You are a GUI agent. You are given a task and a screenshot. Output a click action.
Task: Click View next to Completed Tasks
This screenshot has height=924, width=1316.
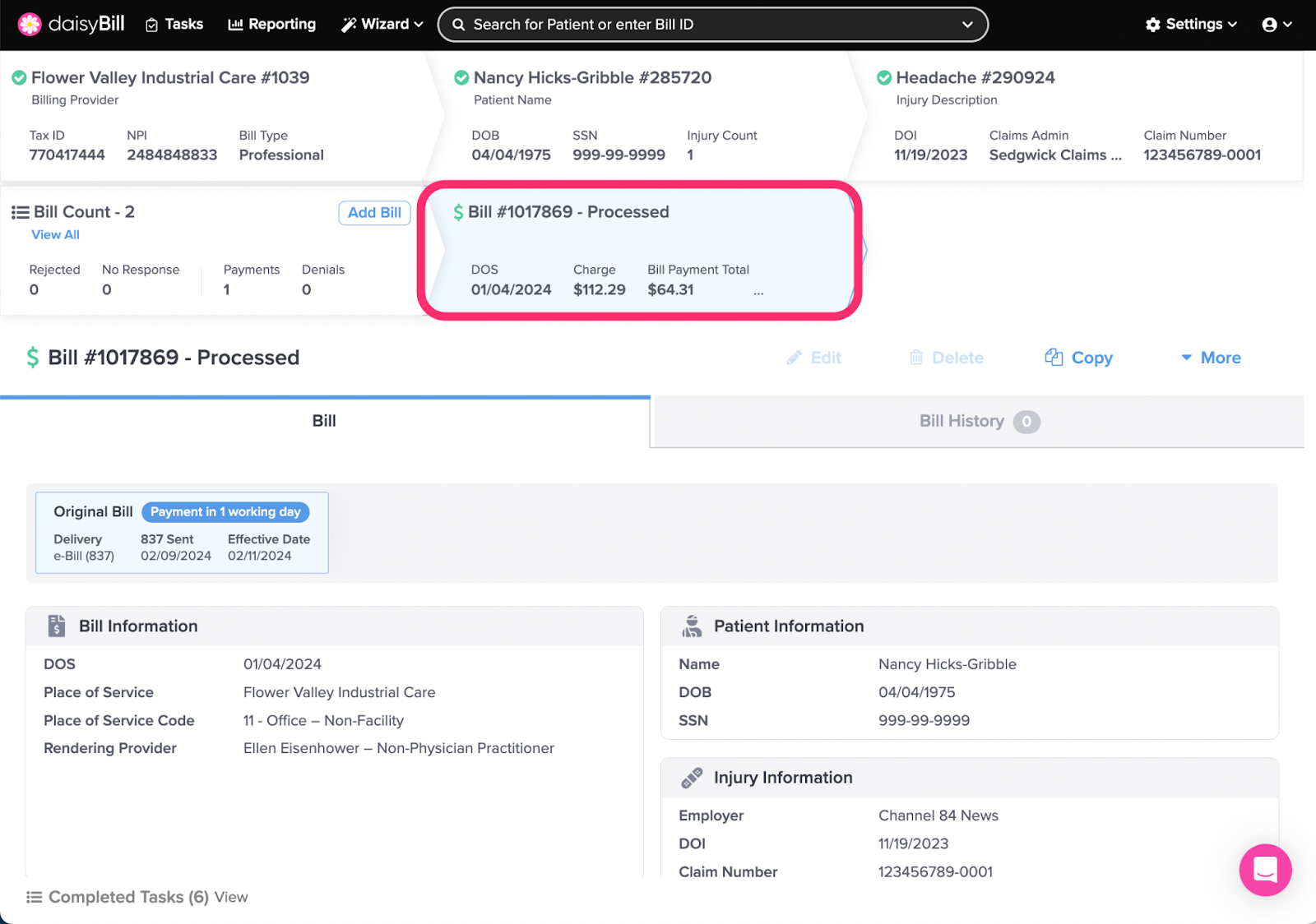[x=231, y=897]
